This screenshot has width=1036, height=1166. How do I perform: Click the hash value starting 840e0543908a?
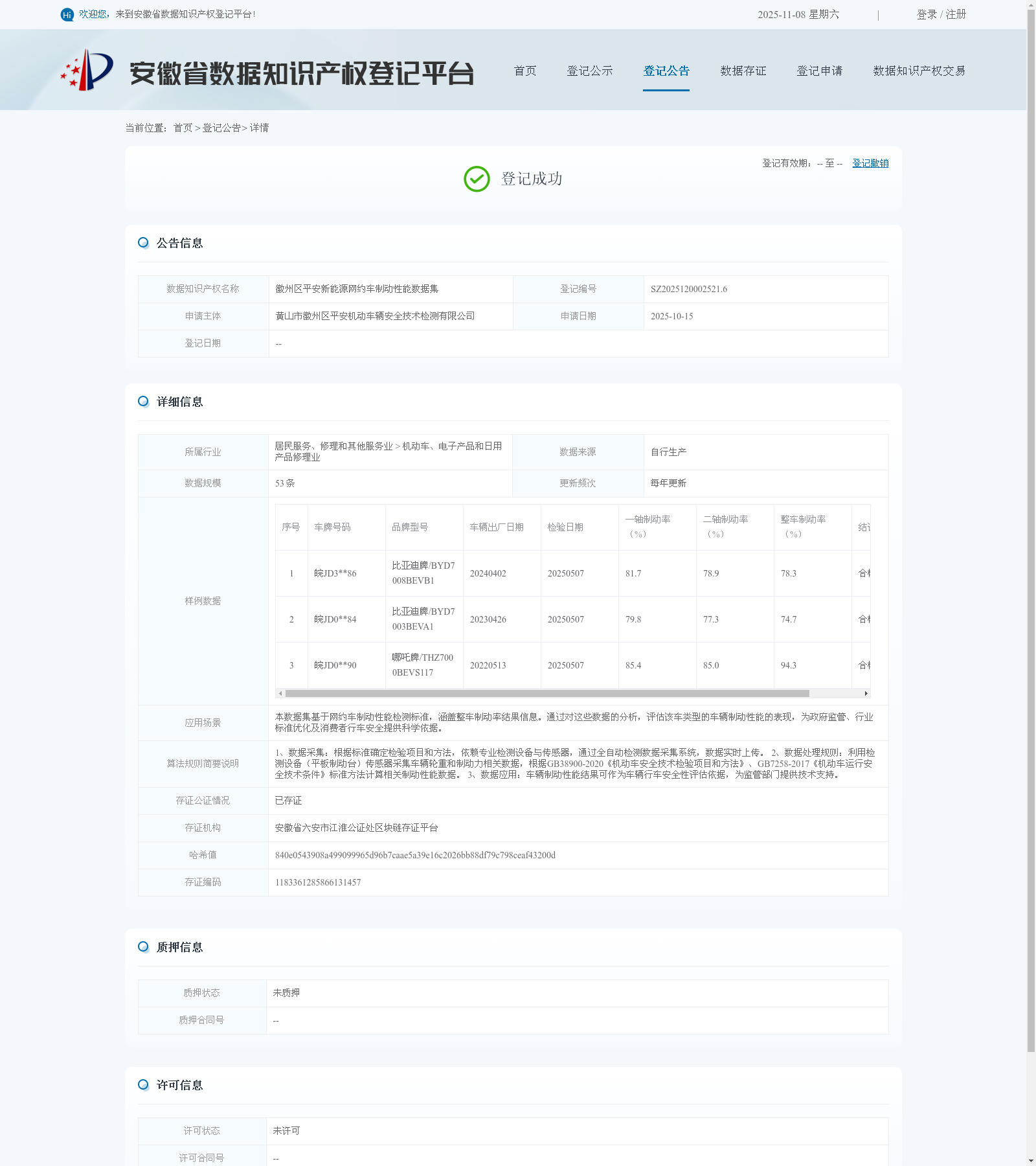(x=415, y=856)
